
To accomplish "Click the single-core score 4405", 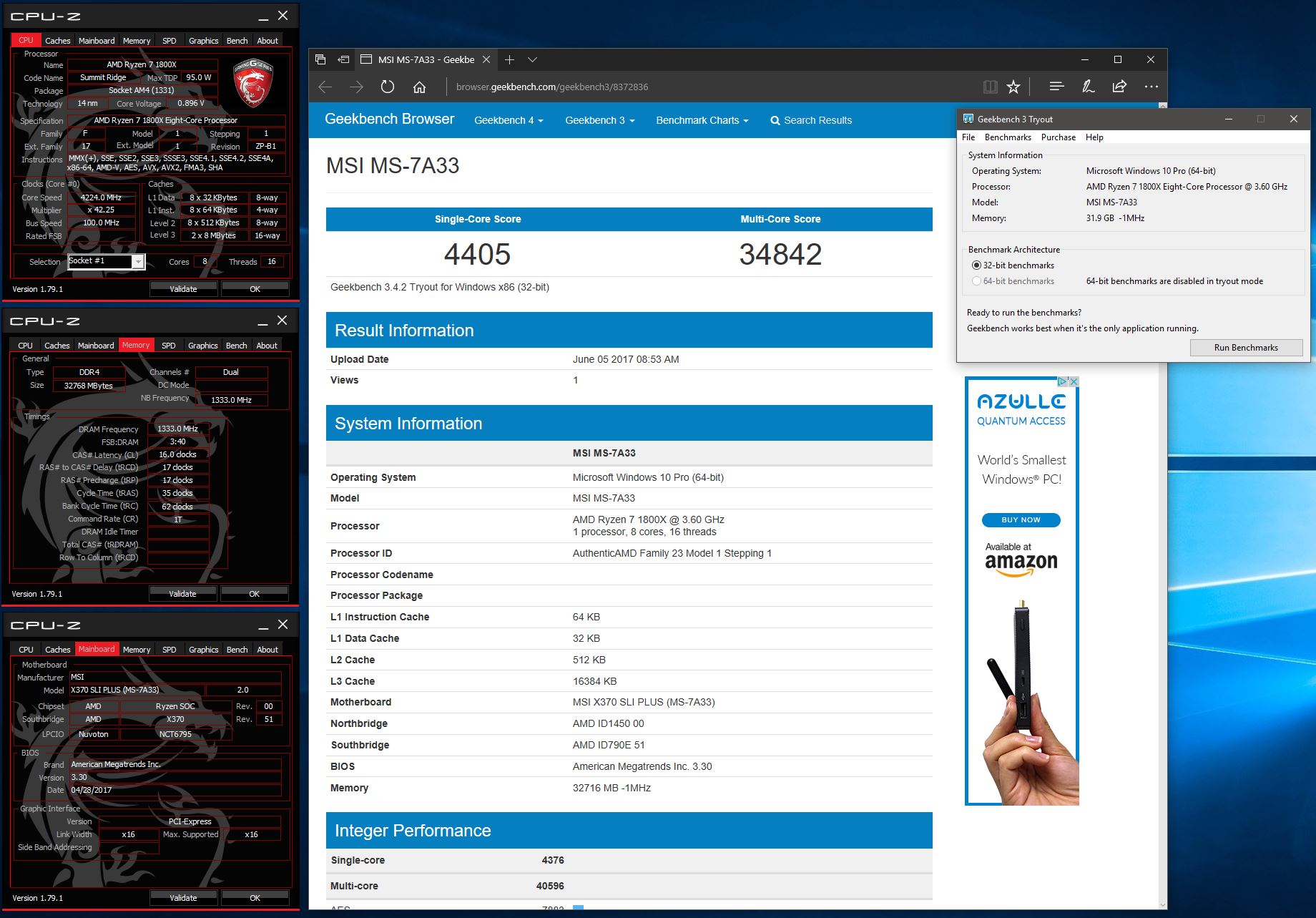I will pyautogui.click(x=477, y=254).
